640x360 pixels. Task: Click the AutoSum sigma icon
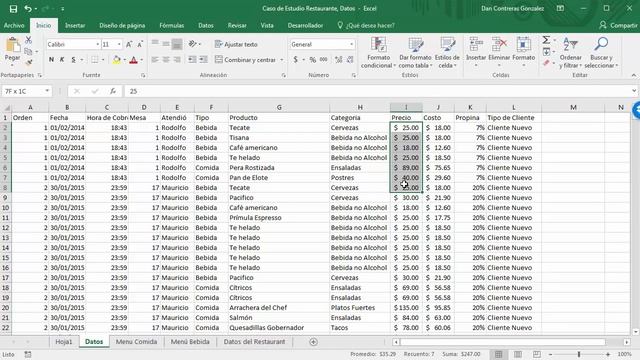click(x=546, y=40)
